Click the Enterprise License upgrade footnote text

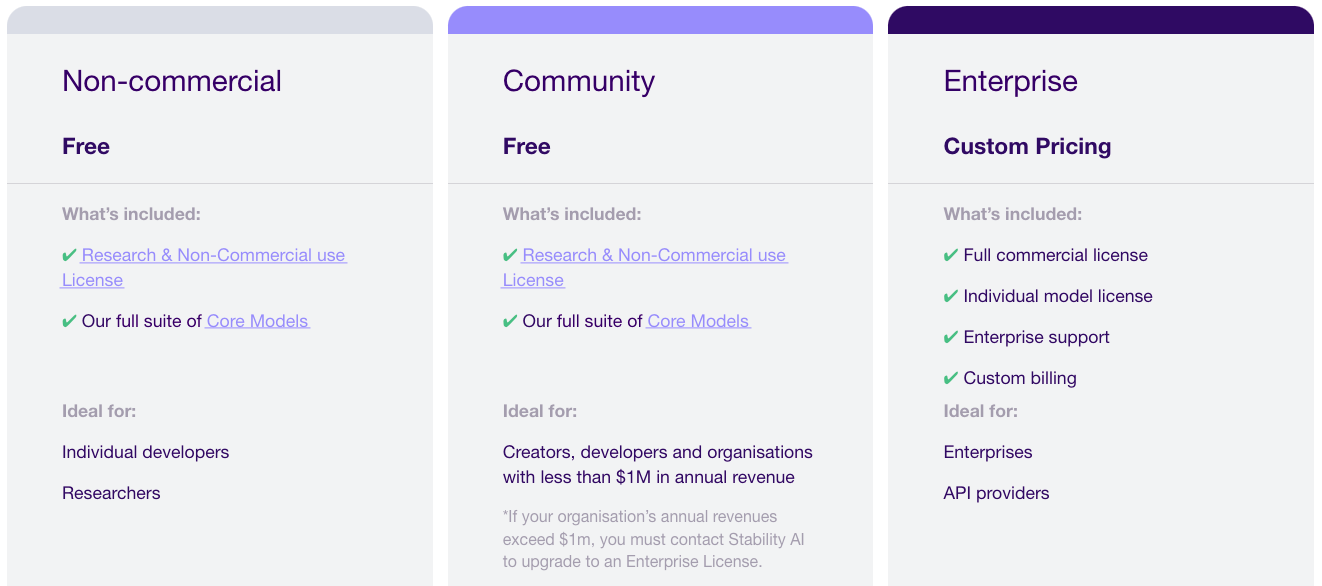(654, 539)
